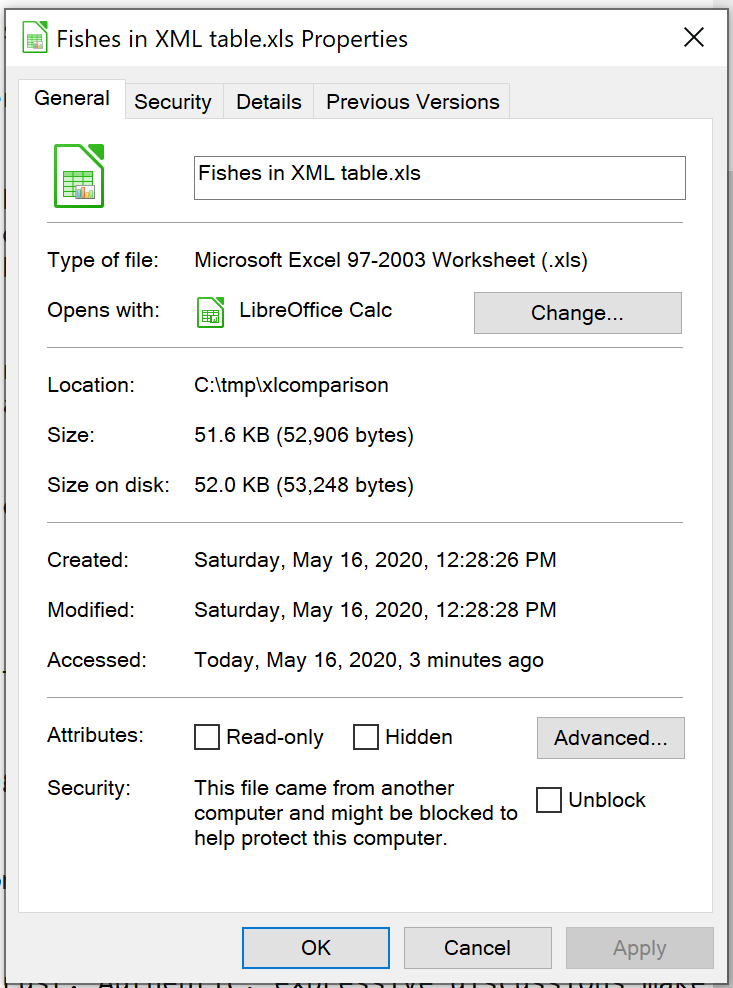Click the 'LibreOffice Calc' program name text
Screen dimensions: 733x988
tap(316, 310)
